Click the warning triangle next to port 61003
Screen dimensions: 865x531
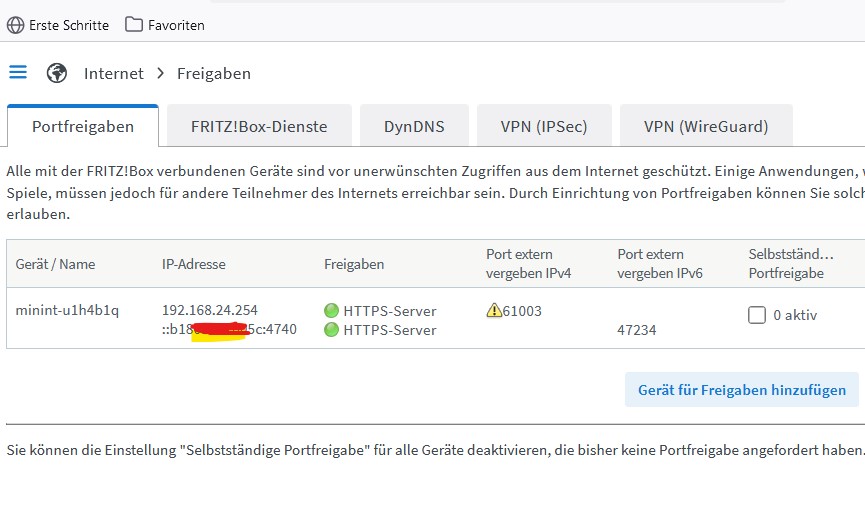point(494,311)
